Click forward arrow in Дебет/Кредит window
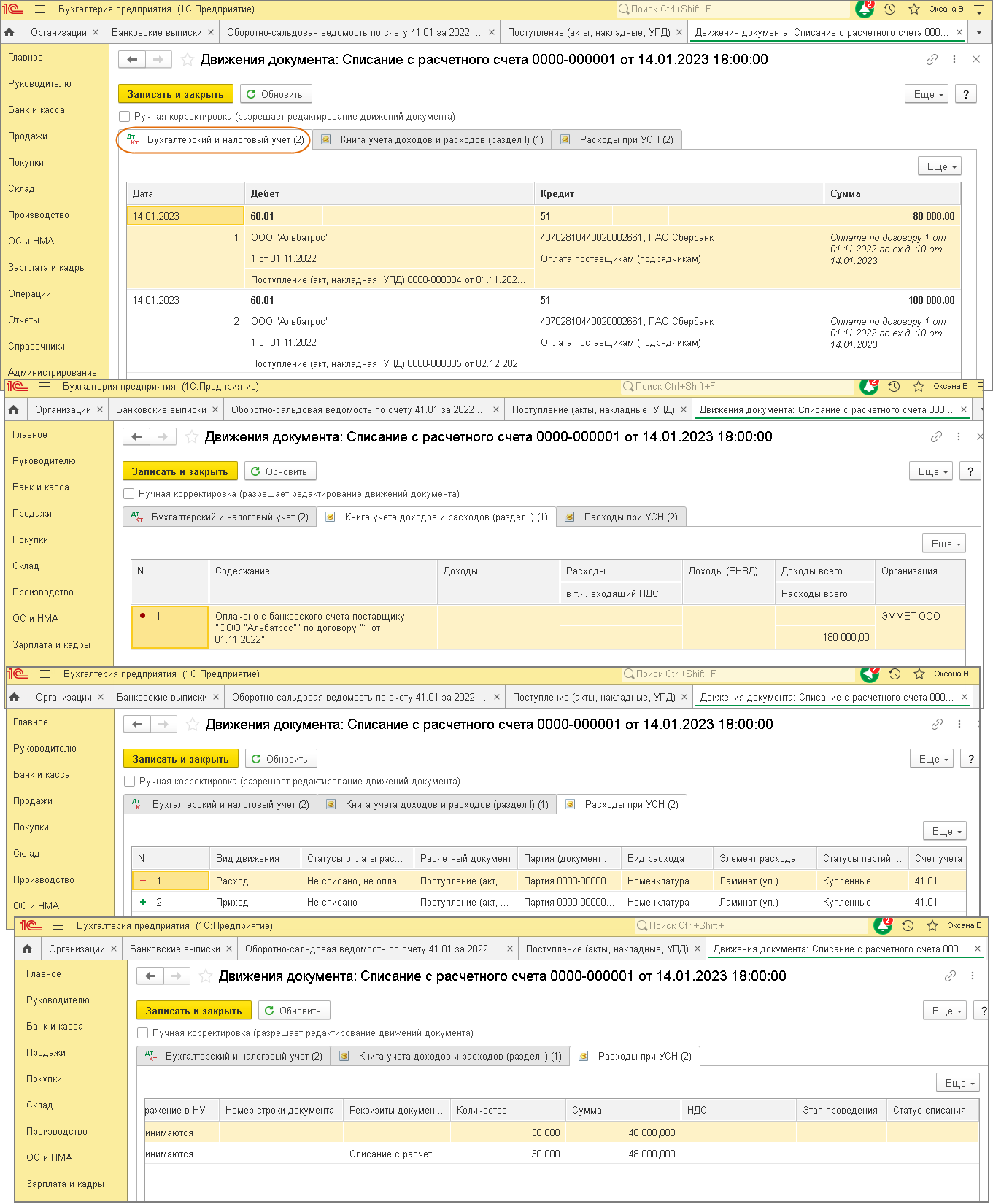 pyautogui.click(x=158, y=60)
